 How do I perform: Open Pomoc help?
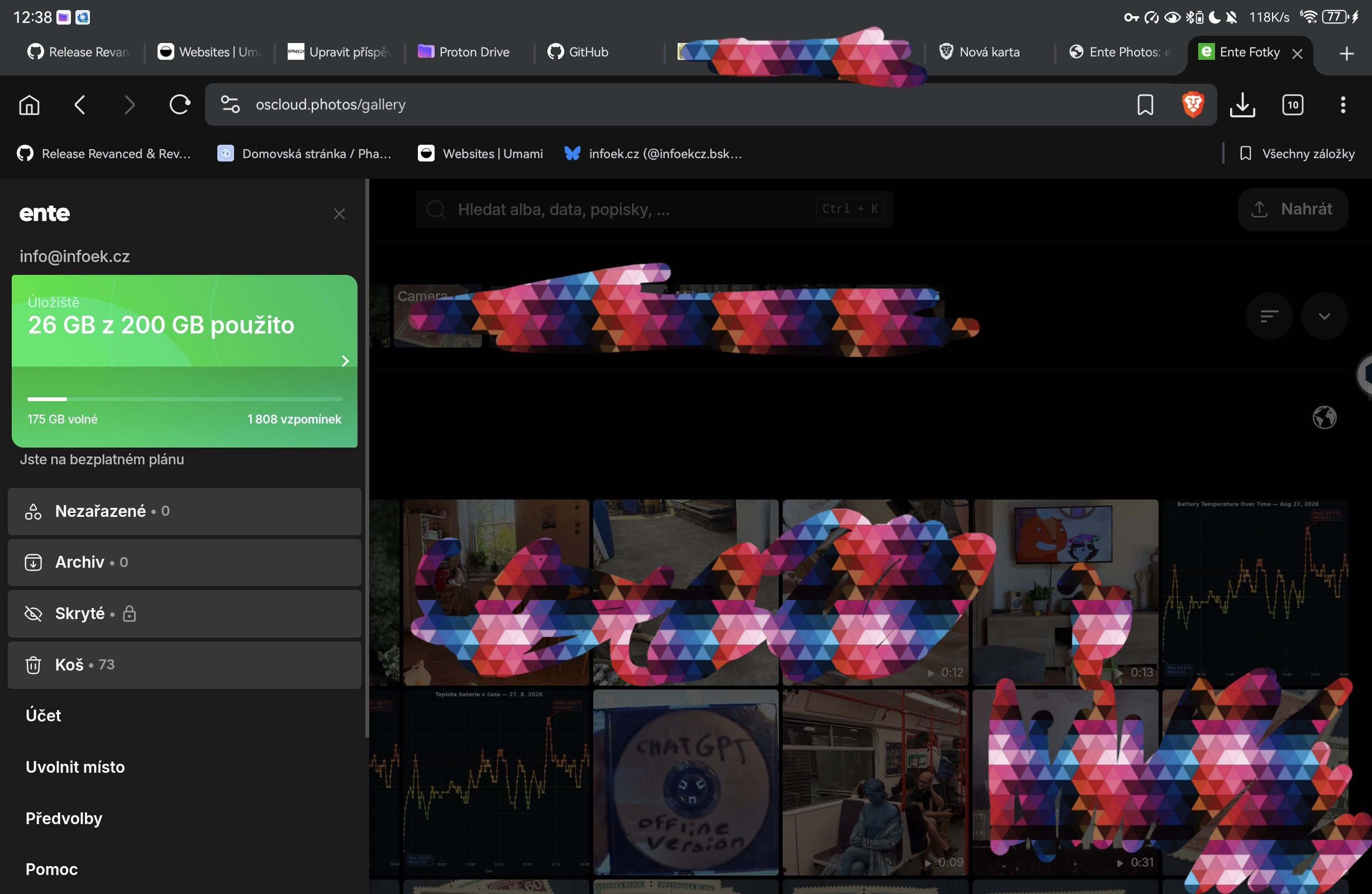(x=51, y=869)
